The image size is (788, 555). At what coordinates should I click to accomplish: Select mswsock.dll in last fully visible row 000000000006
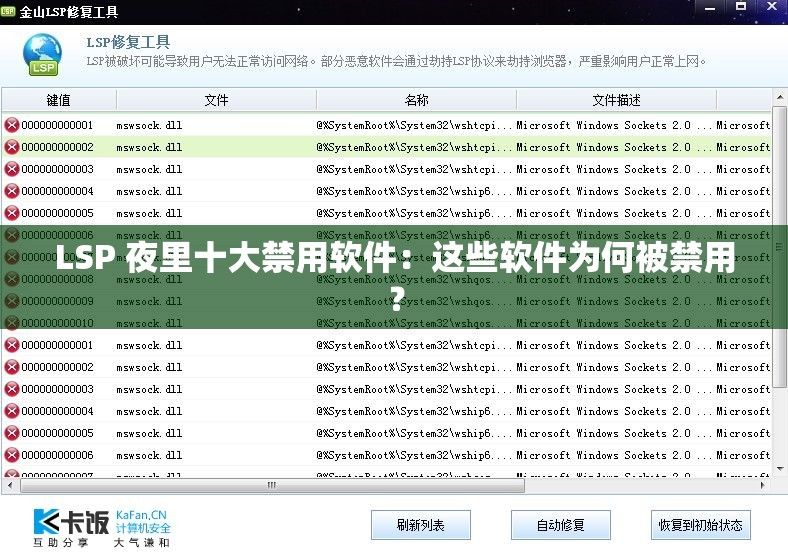point(149,455)
